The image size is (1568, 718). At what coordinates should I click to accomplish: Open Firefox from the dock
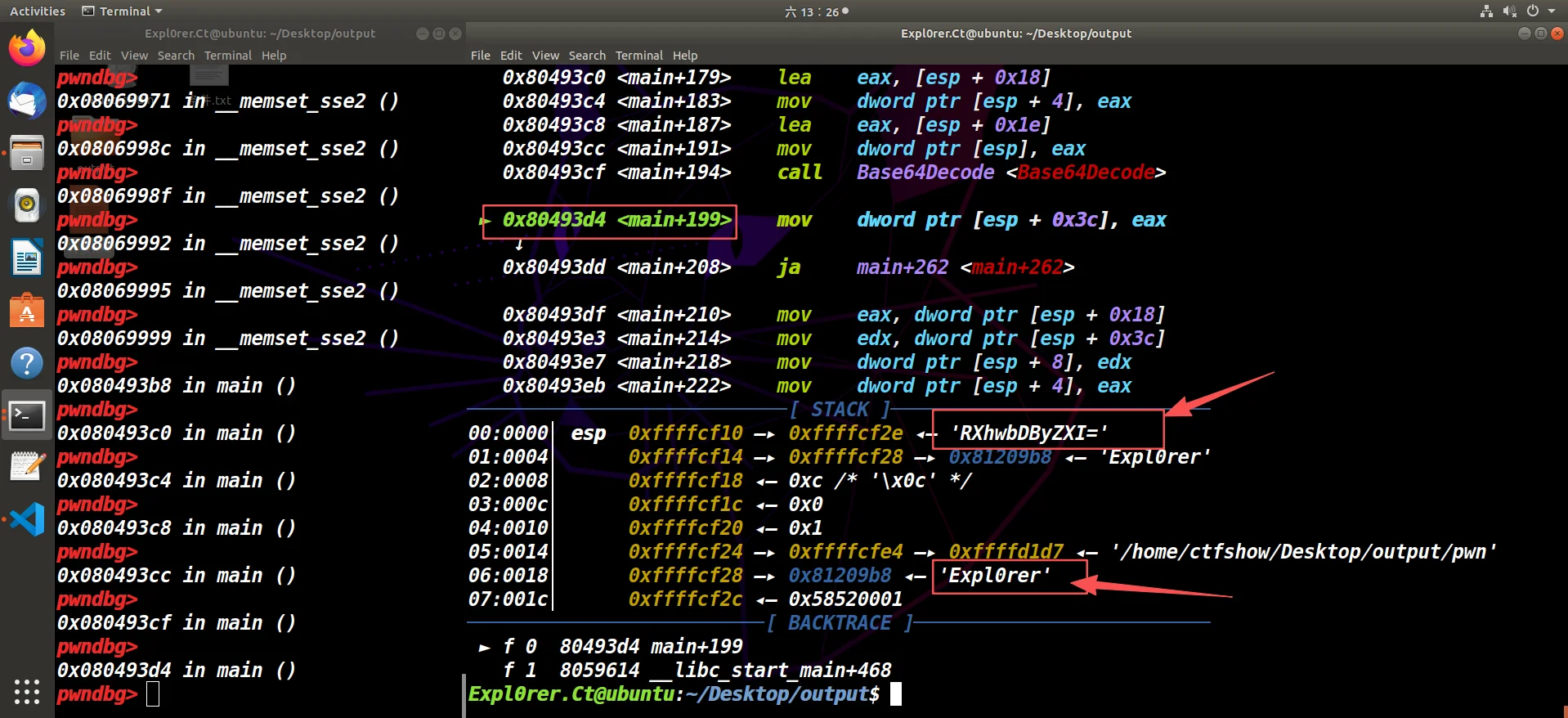click(x=27, y=48)
